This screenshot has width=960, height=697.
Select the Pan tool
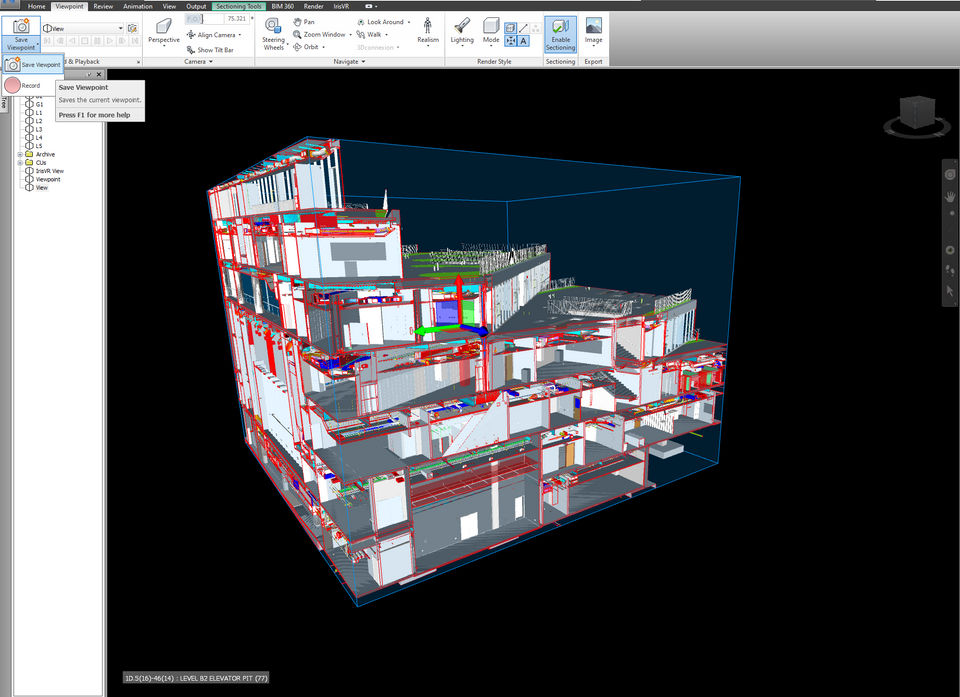coord(304,21)
